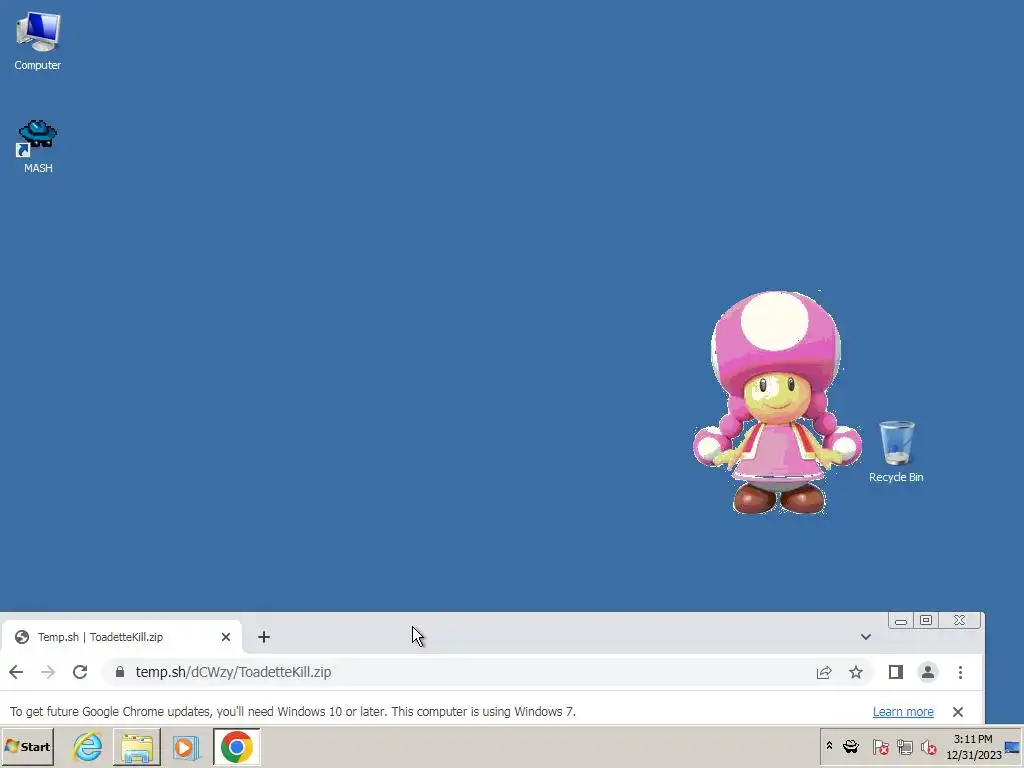Switch to Chrome taskbar button
The height and width of the screenshot is (768, 1024).
click(236, 746)
